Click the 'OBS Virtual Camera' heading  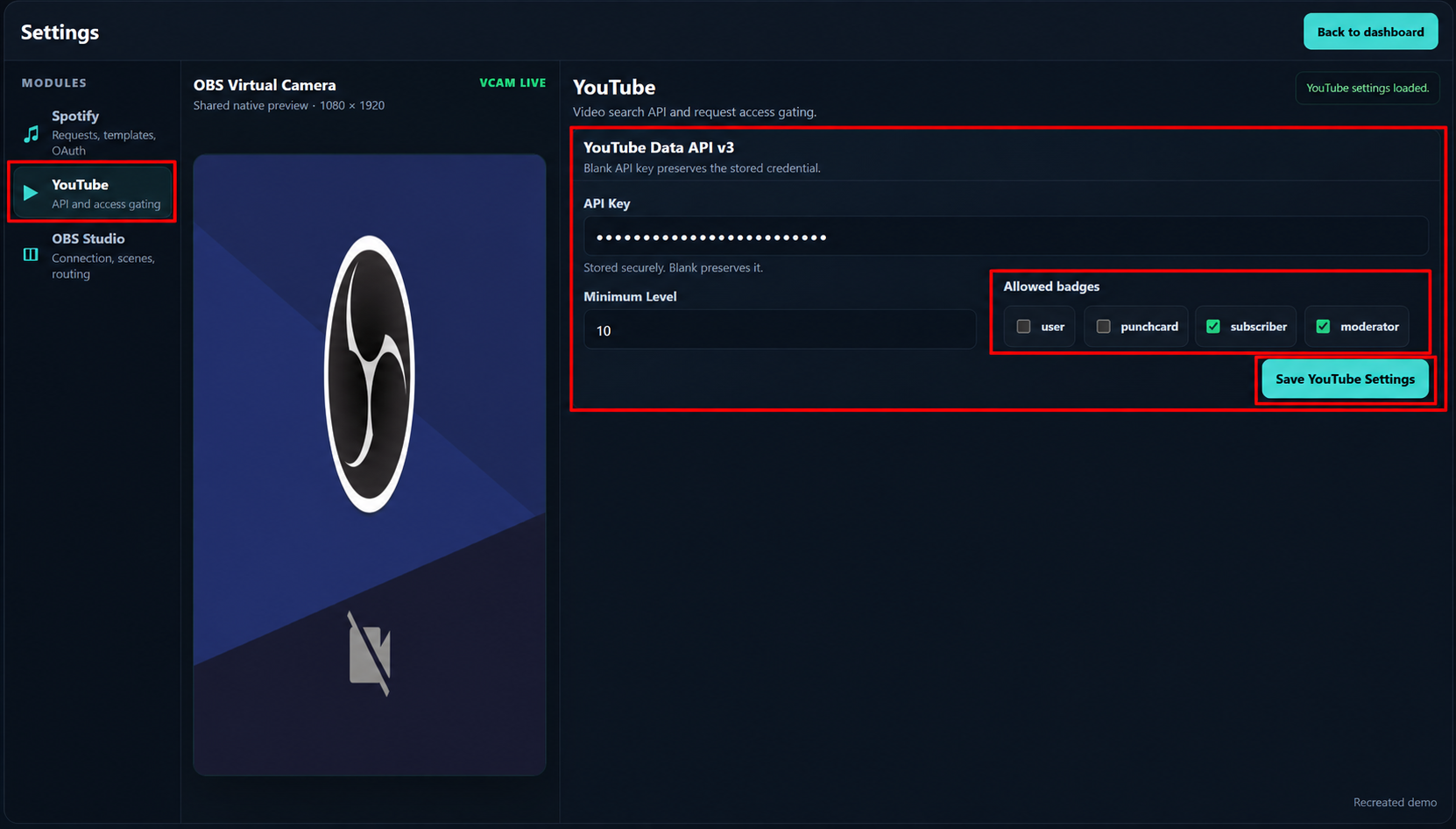point(265,85)
